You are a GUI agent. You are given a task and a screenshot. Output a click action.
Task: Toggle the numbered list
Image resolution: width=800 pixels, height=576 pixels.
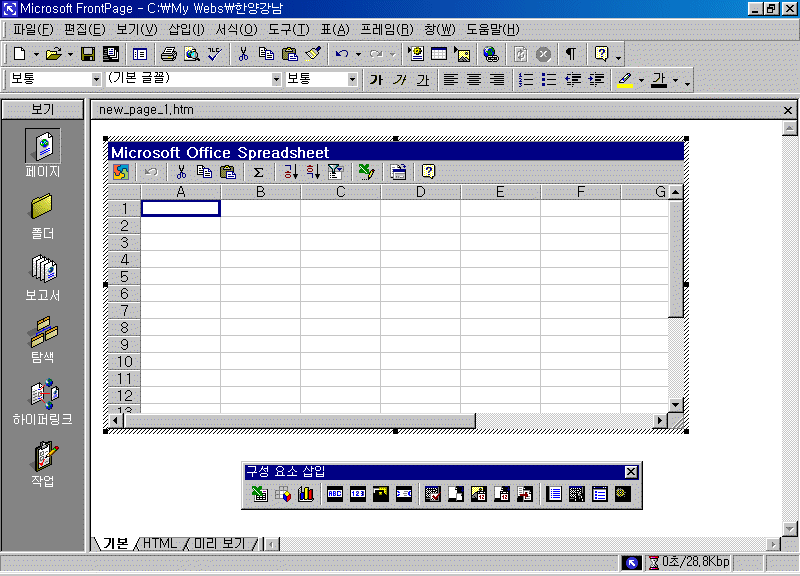tap(526, 80)
